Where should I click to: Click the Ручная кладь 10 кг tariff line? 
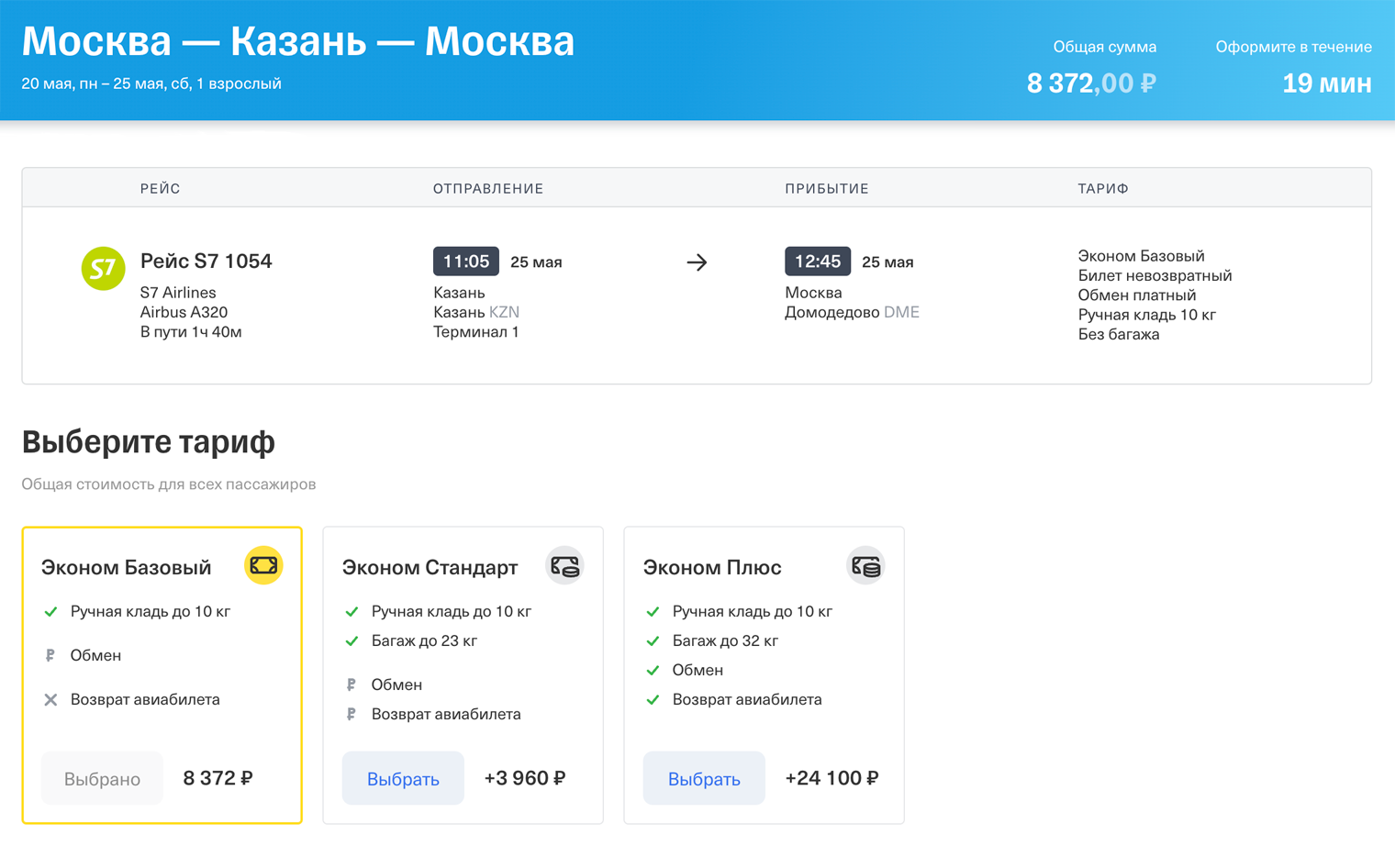click(1147, 315)
